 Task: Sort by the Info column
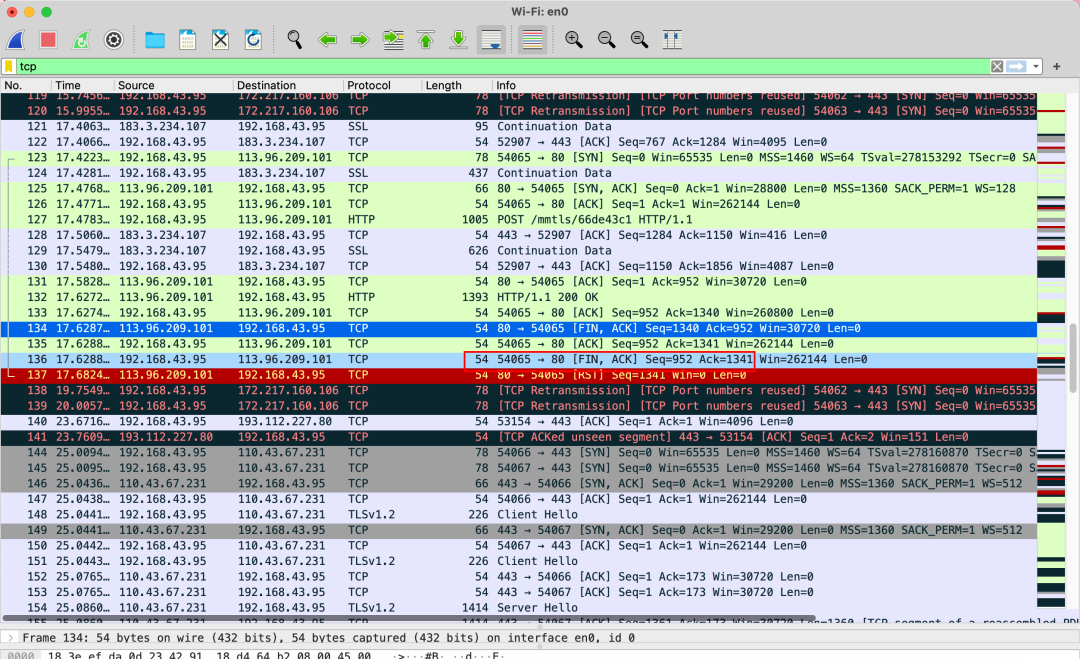click(765, 85)
